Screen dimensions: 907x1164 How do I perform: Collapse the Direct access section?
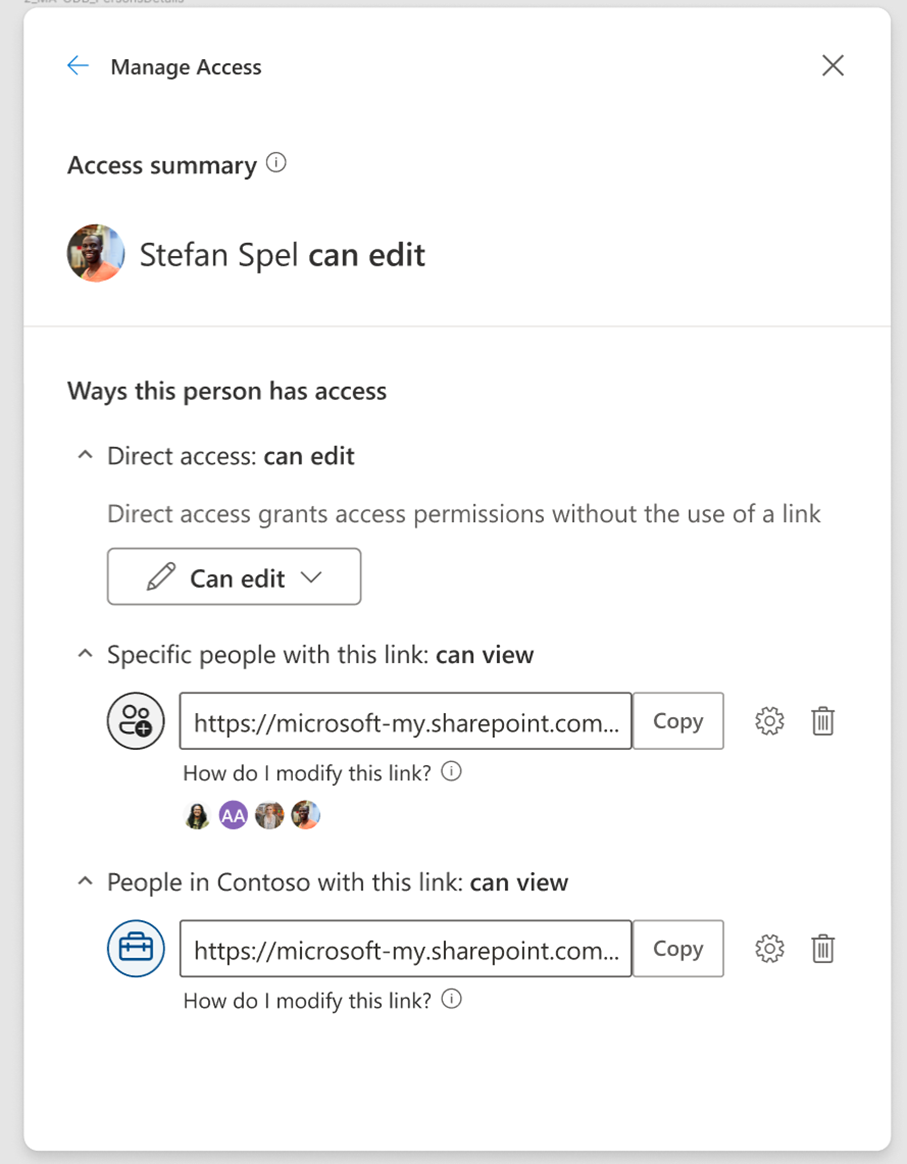pos(86,456)
